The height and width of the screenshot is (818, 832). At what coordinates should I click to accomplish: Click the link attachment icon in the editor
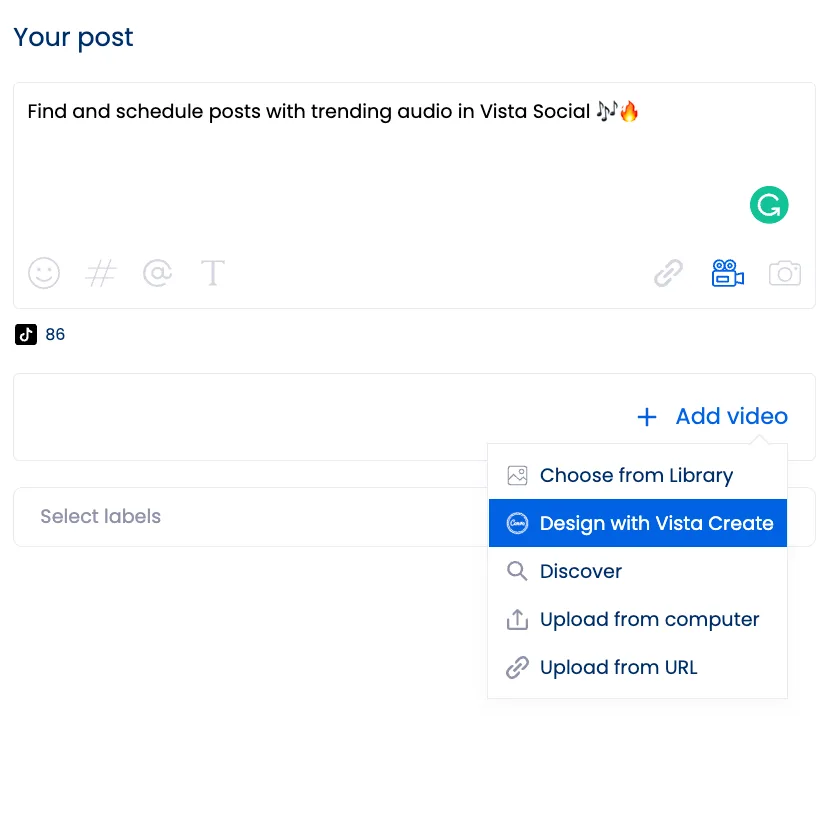pyautogui.click(x=668, y=273)
